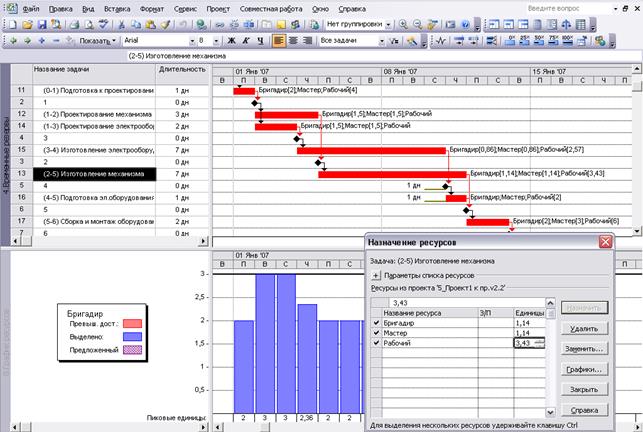Launch the Gantt chart wizard wand
The height and width of the screenshot is (432, 643).
point(412,41)
